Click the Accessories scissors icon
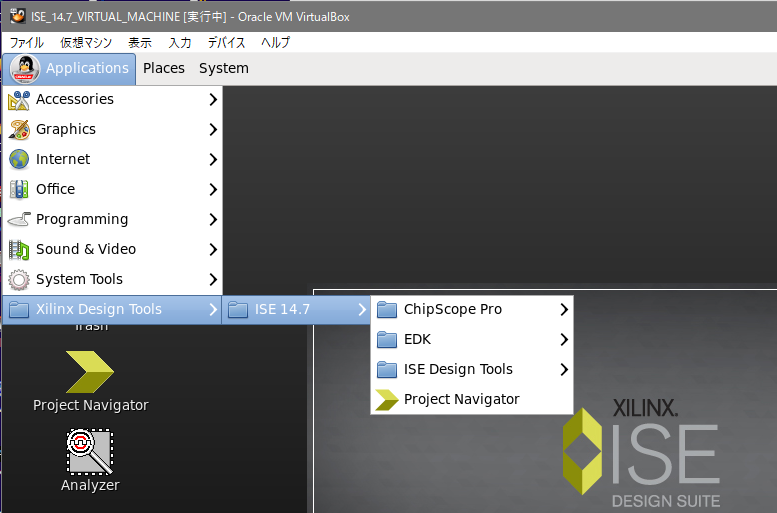 click(19, 100)
